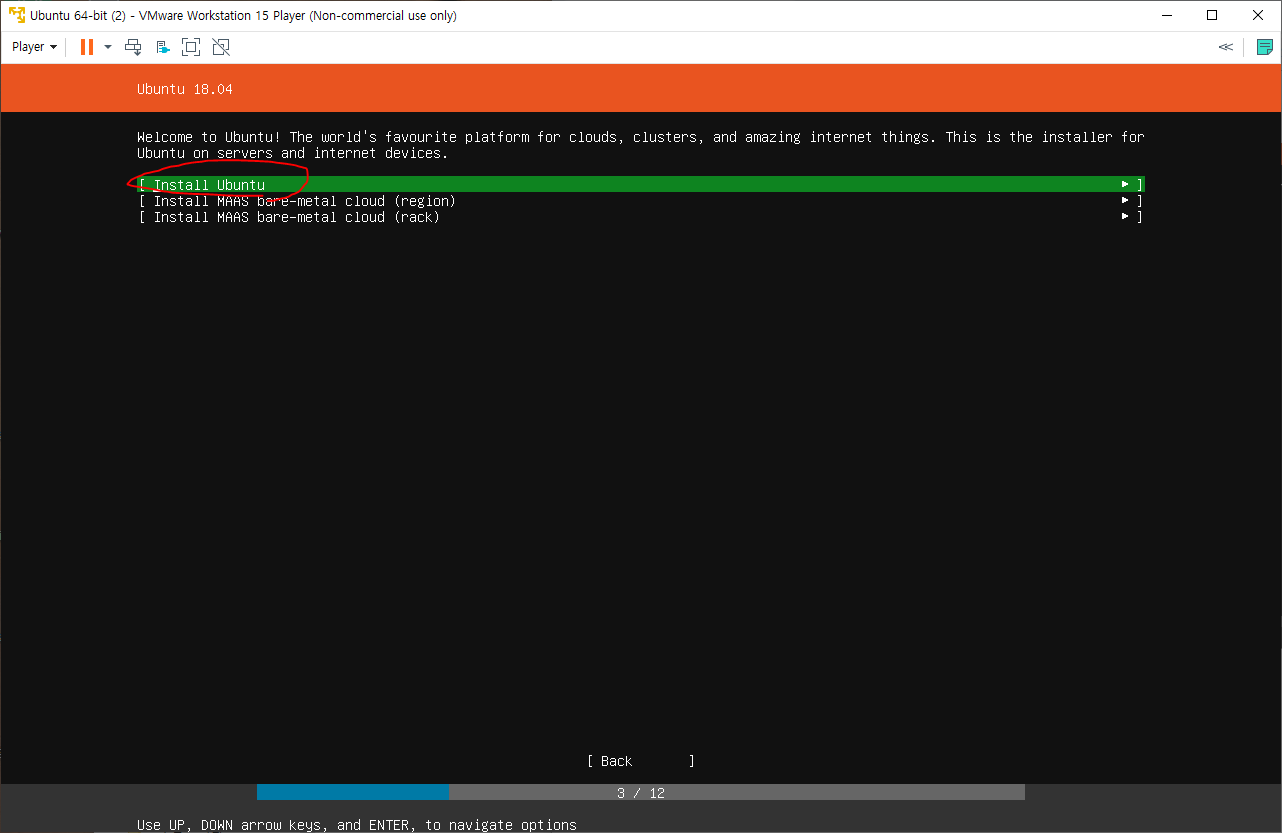Maximize the VMware Player window

click(x=1212, y=15)
